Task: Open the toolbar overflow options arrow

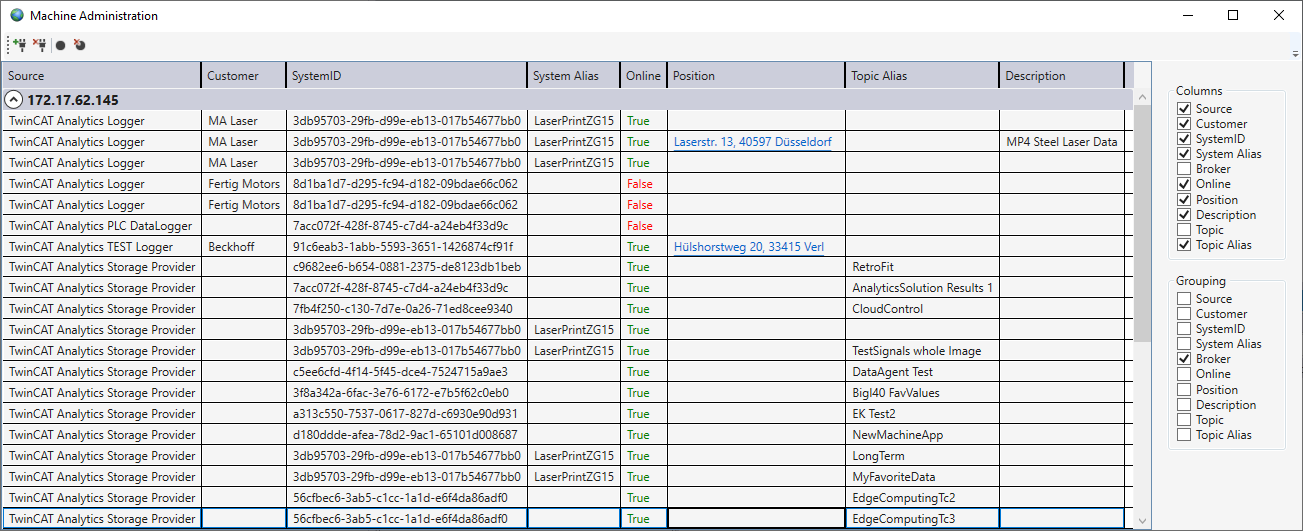Action: pyautogui.click(x=1295, y=53)
